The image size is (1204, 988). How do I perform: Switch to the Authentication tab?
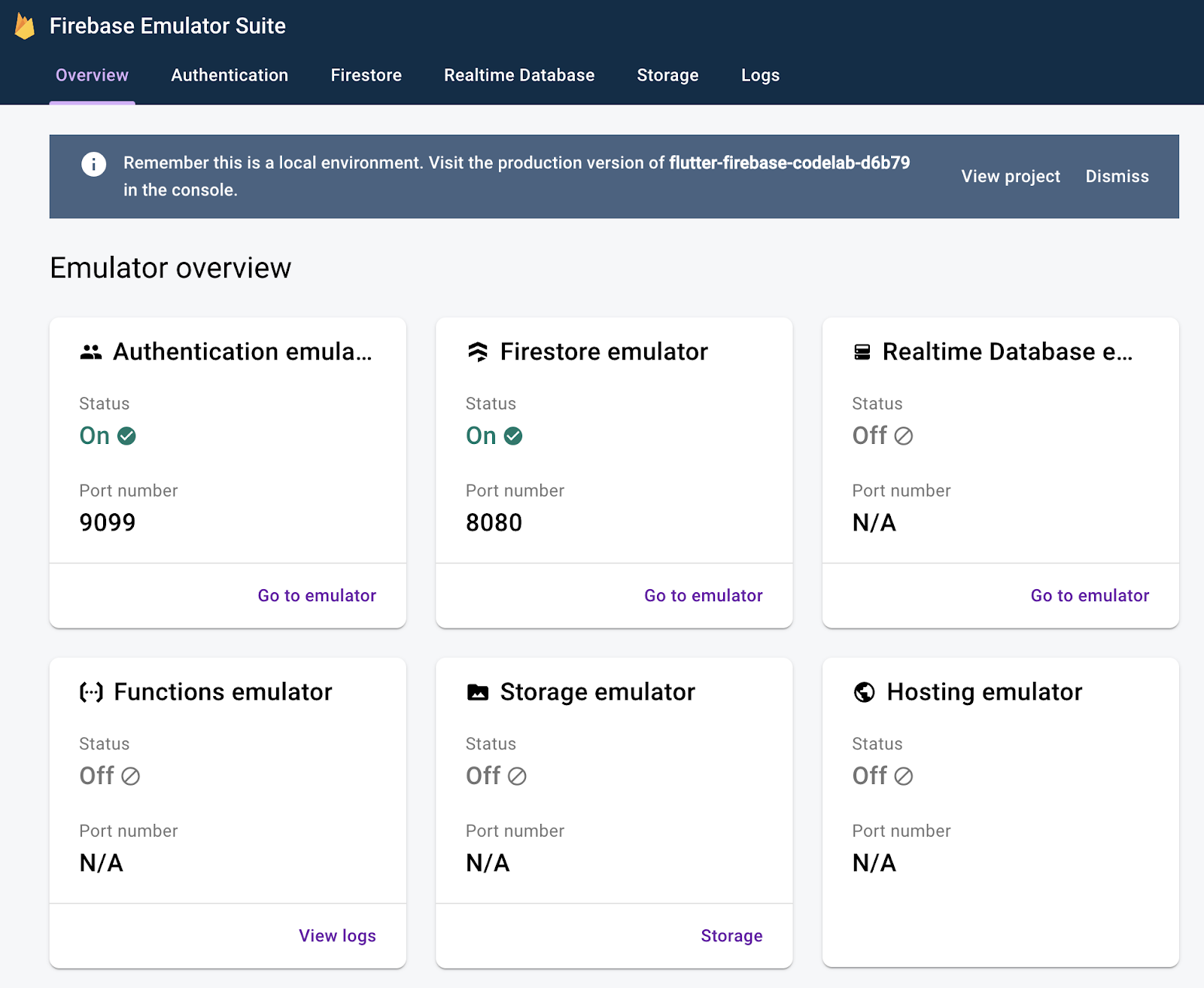(230, 75)
